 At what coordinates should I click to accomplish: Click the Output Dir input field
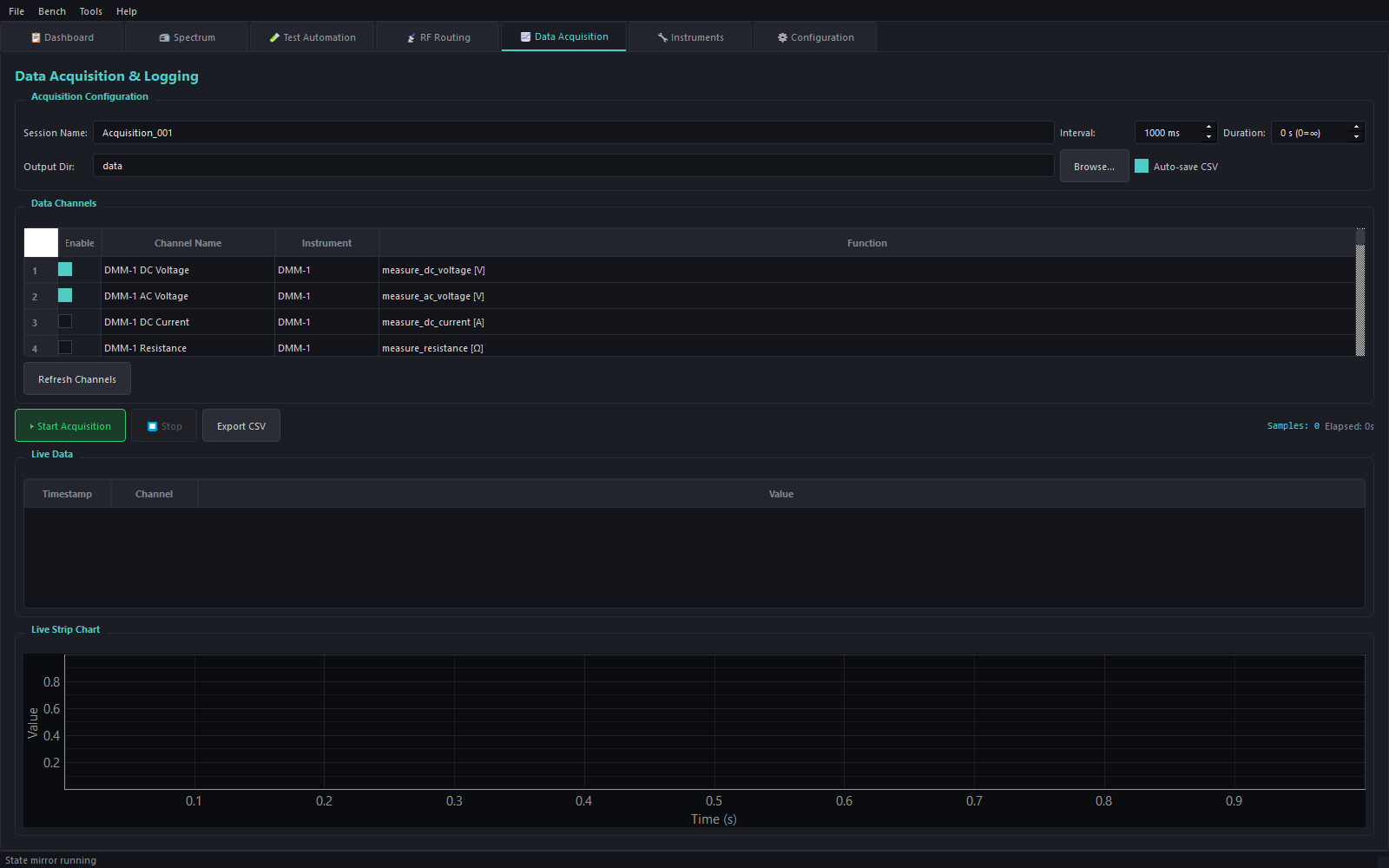pos(574,166)
